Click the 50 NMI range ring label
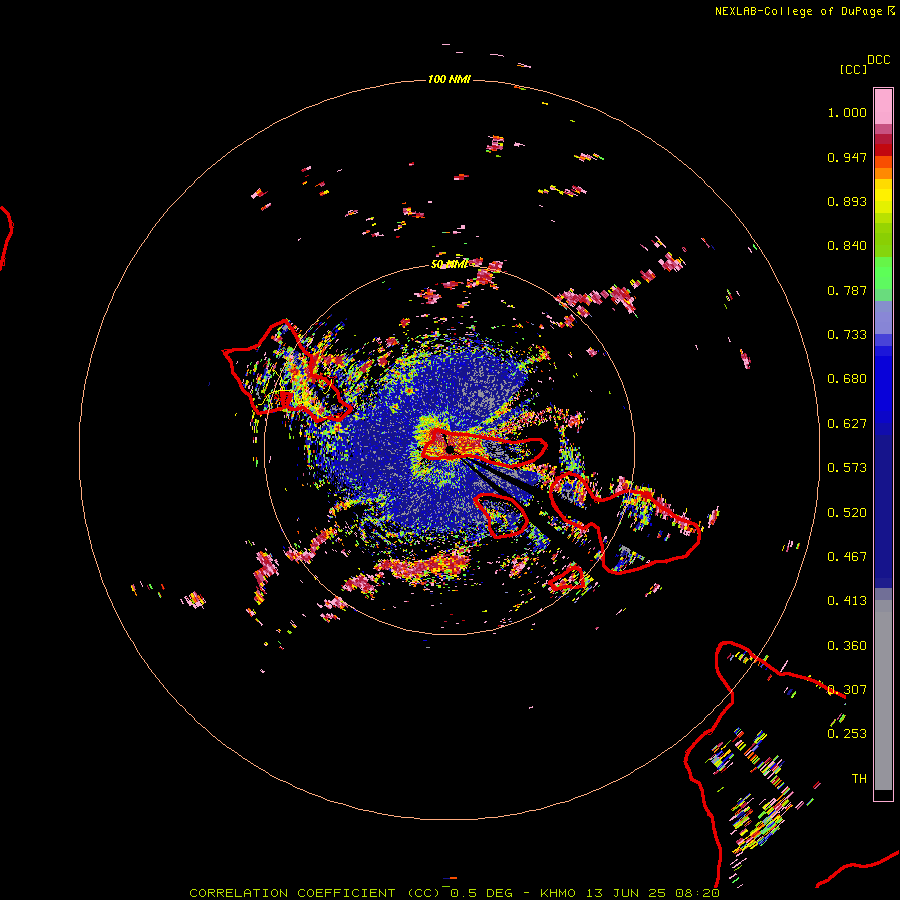Screen dimensions: 900x900 (449, 264)
